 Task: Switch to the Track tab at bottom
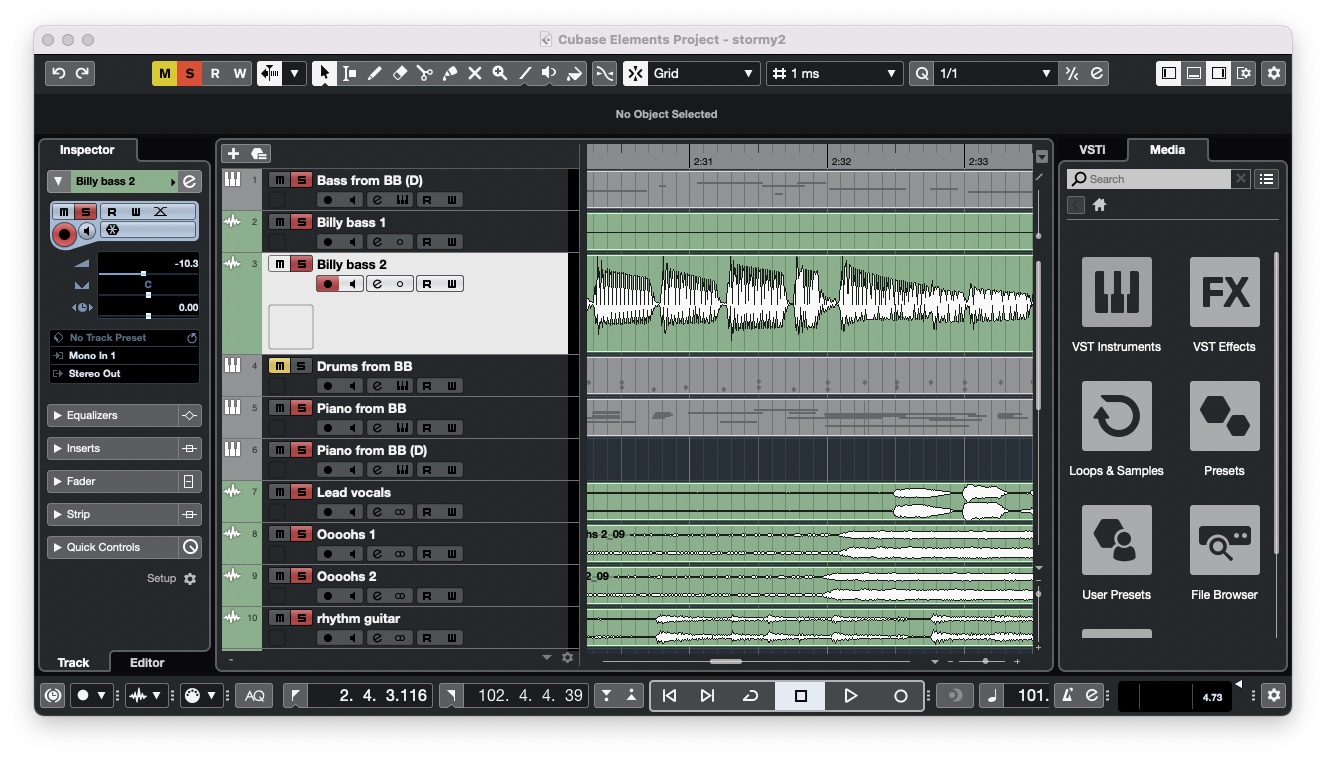pyautogui.click(x=73, y=662)
